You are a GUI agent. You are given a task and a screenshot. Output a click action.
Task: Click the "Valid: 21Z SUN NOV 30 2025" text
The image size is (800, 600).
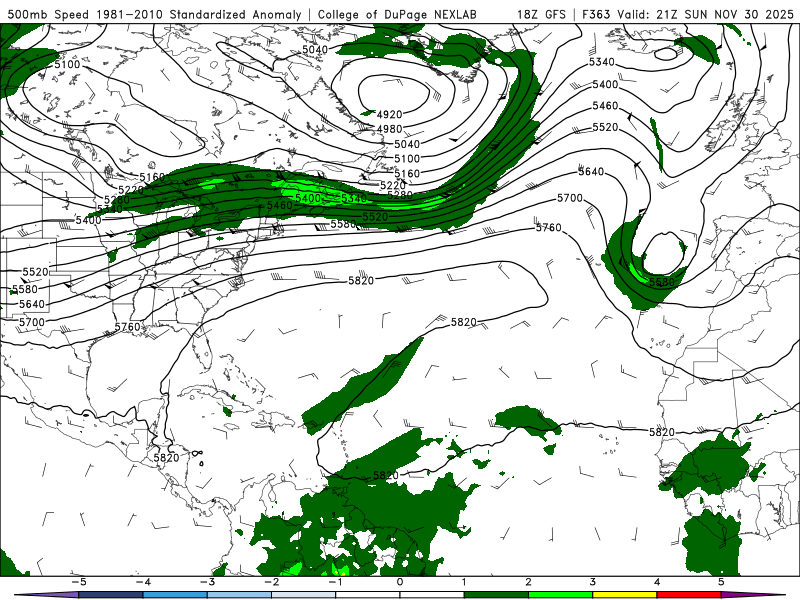pyautogui.click(x=706, y=14)
